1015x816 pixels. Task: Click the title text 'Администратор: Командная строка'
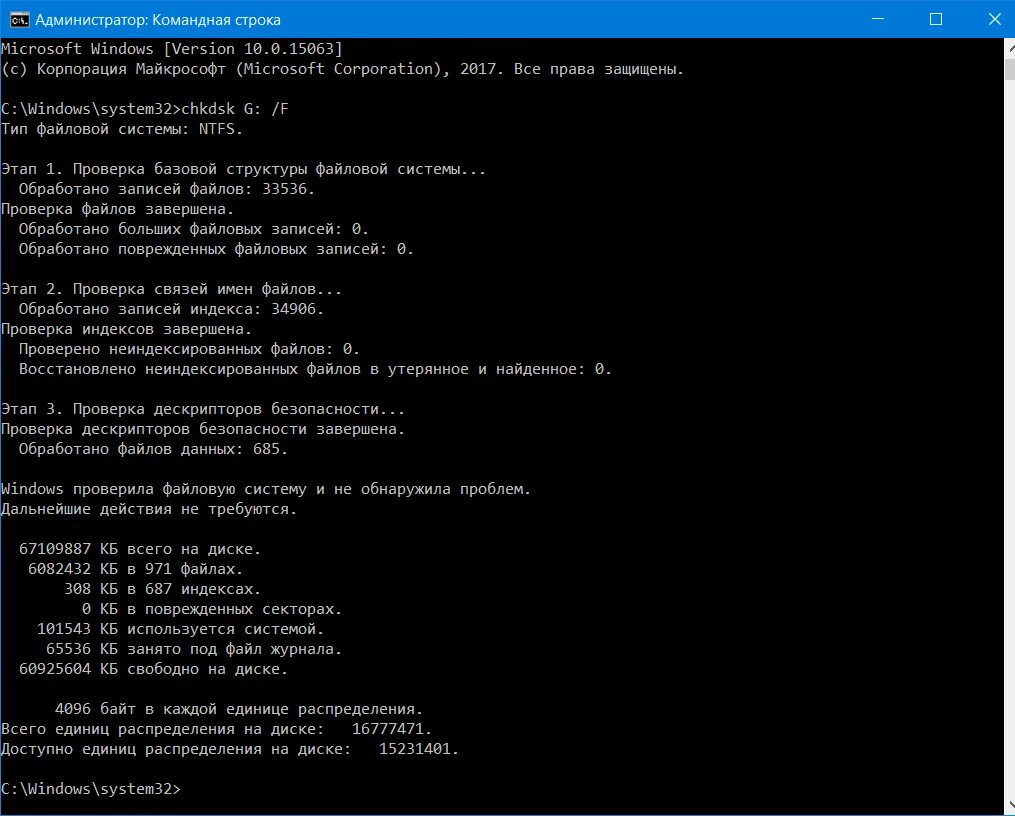pyautogui.click(x=158, y=20)
